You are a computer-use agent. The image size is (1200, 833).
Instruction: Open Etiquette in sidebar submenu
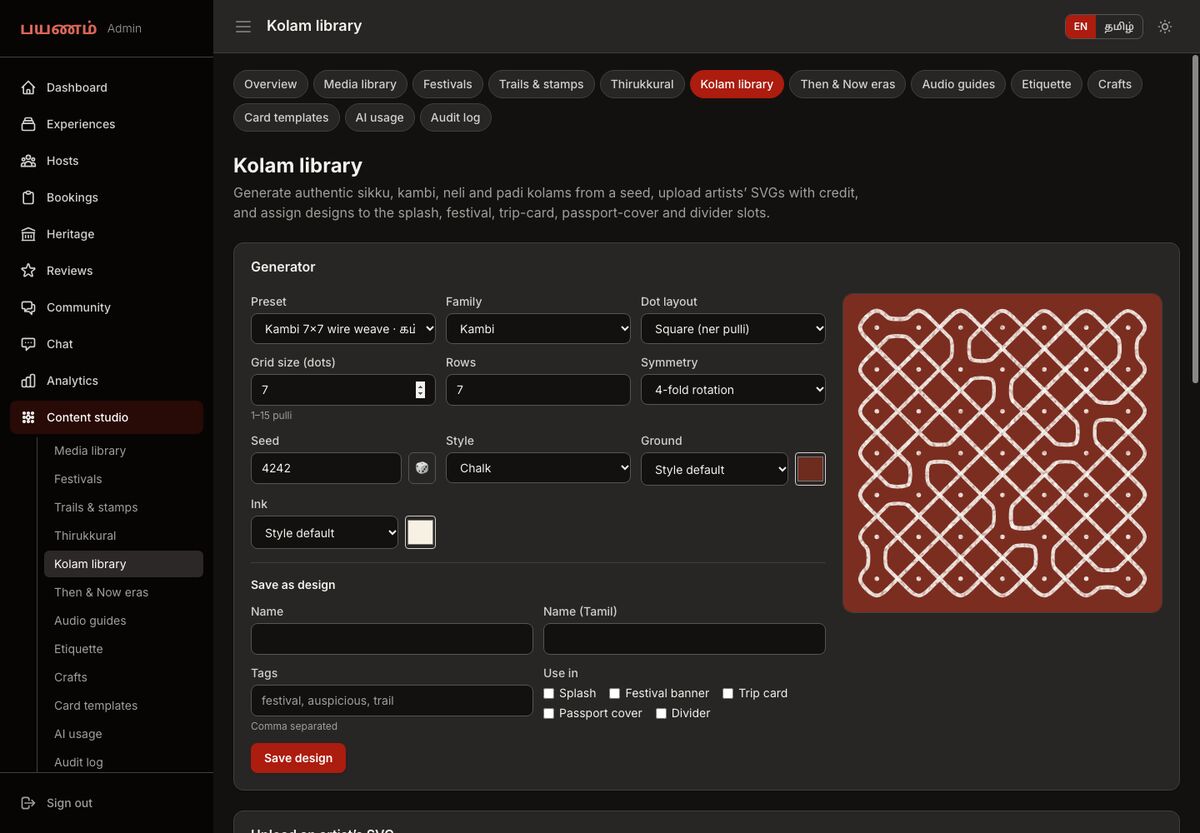coord(123,649)
